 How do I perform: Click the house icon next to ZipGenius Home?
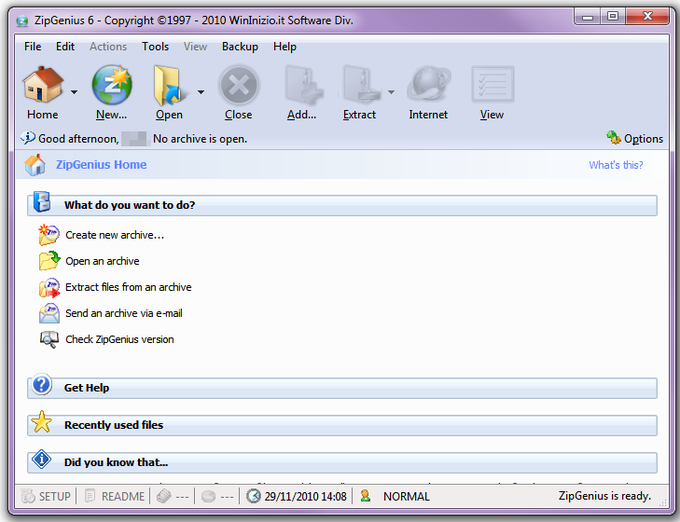click(35, 165)
